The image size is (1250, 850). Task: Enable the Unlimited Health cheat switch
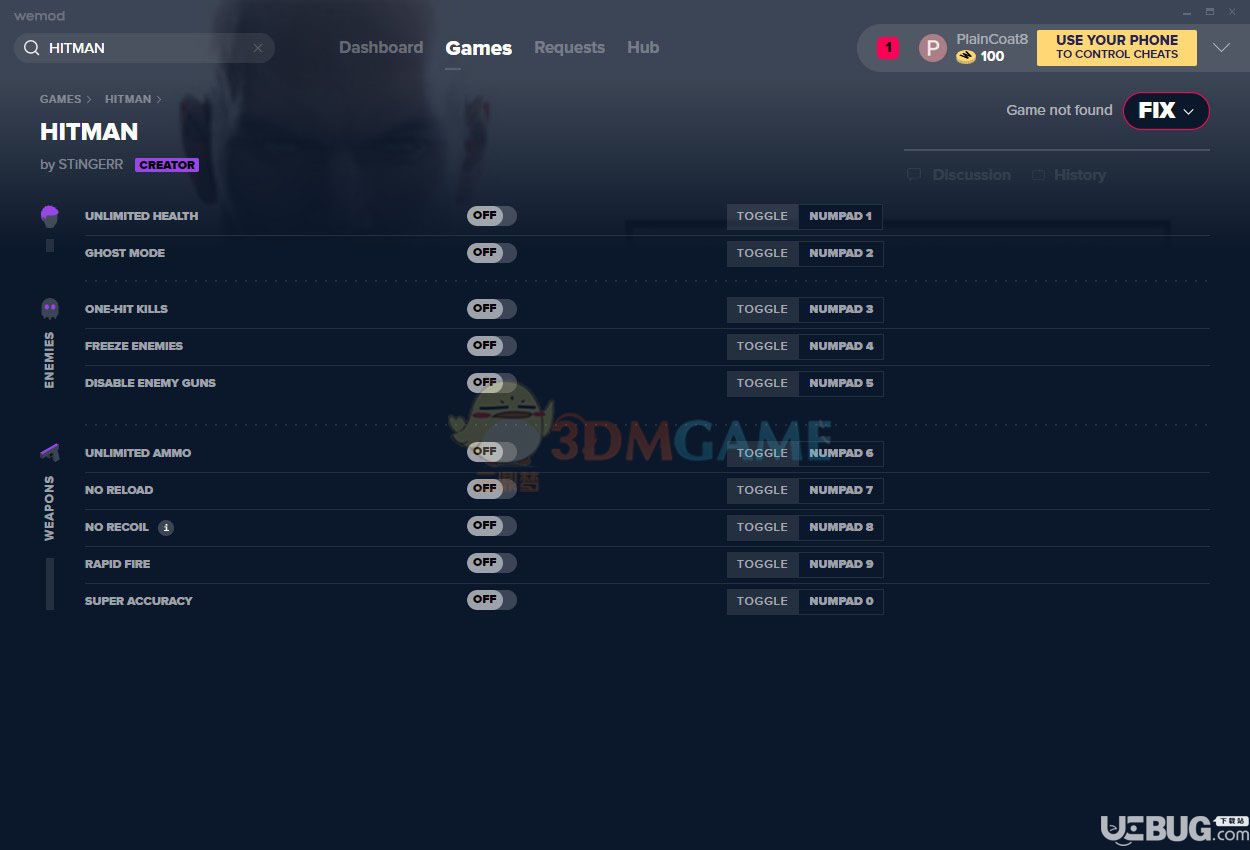[x=492, y=216]
